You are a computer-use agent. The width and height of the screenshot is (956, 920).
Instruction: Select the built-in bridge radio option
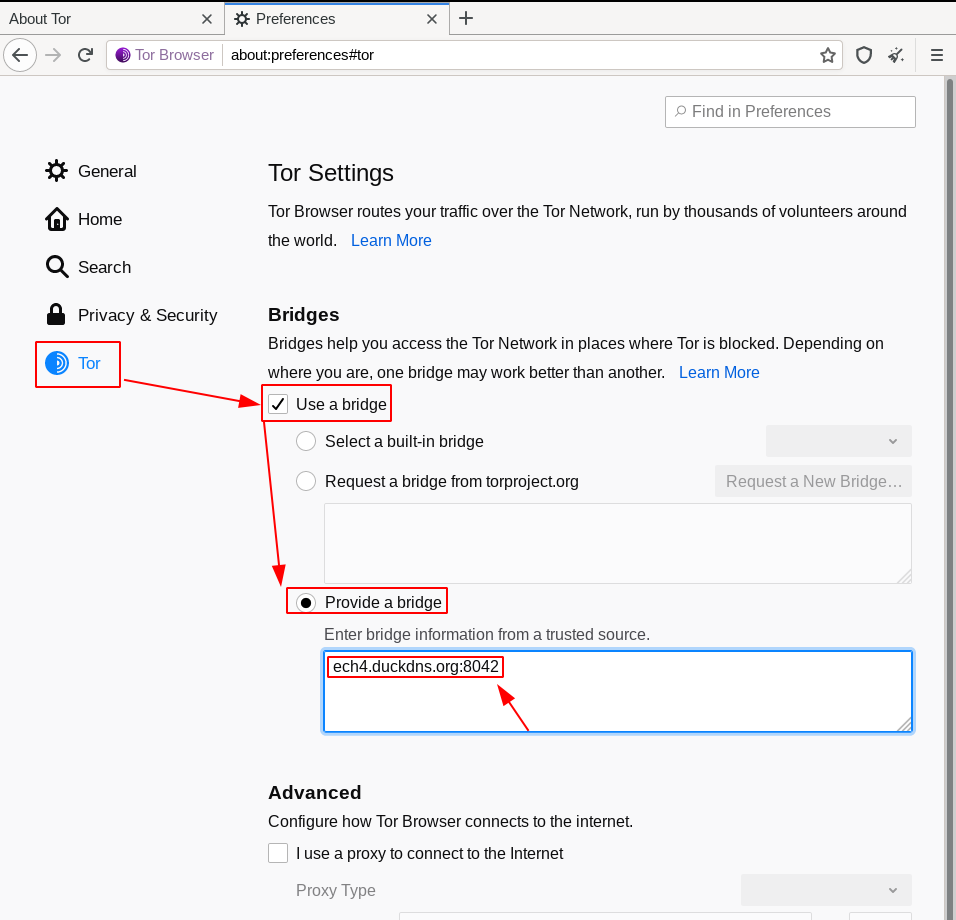click(x=306, y=441)
